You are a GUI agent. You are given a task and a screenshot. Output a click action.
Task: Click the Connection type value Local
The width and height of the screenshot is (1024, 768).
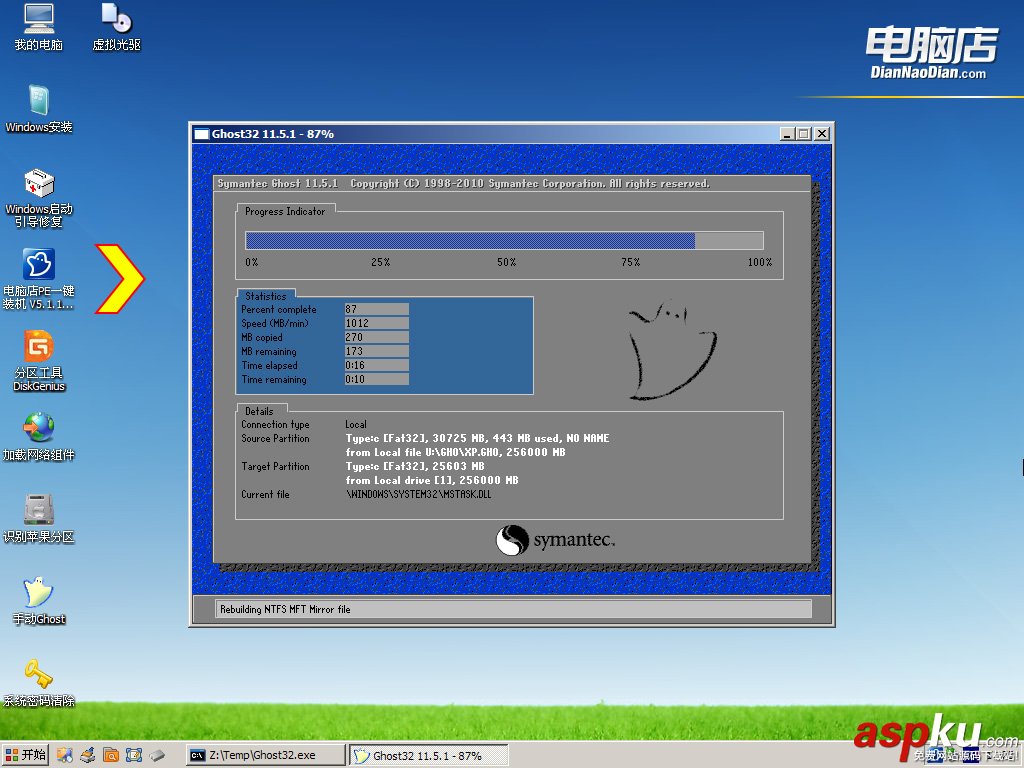(356, 424)
